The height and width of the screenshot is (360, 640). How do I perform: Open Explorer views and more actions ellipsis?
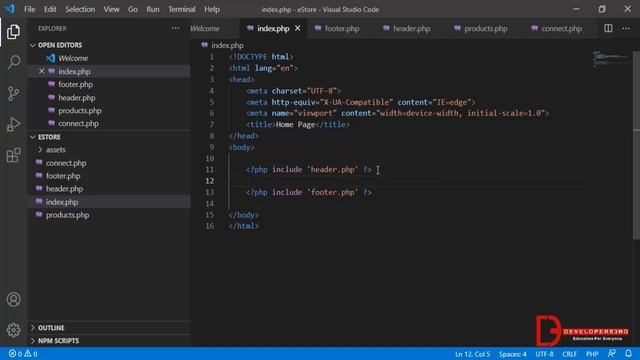[176, 28]
